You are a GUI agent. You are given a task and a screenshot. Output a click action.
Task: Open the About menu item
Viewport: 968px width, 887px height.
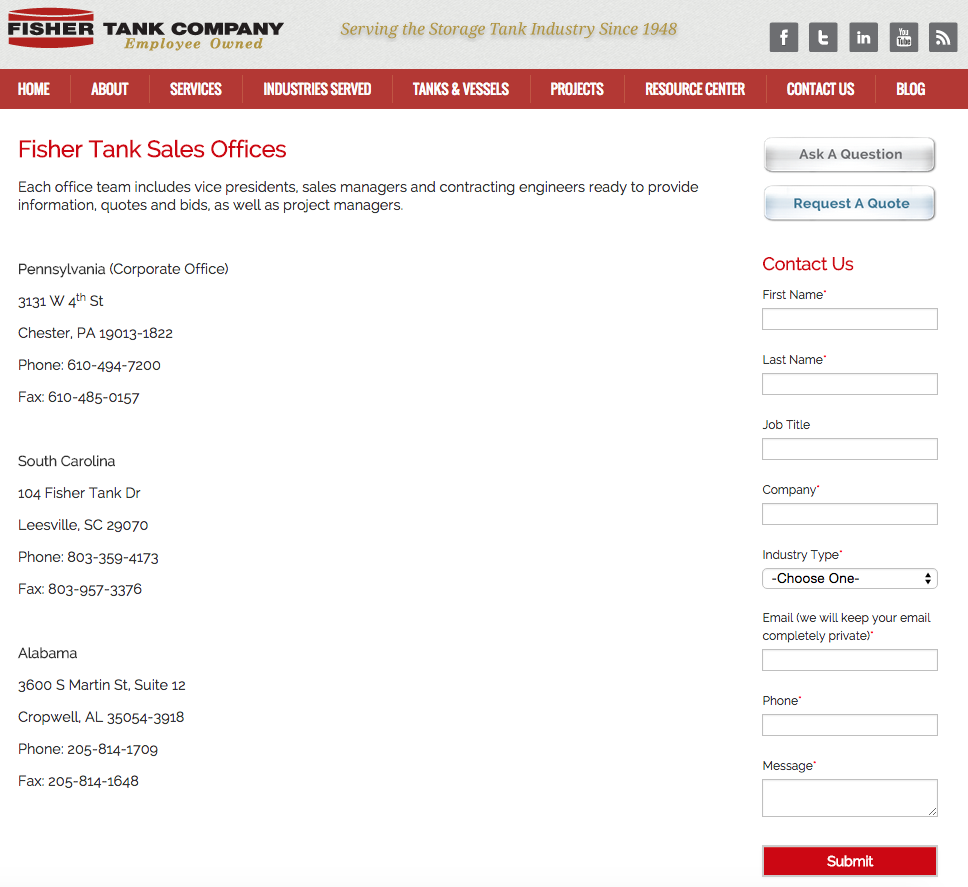click(x=110, y=89)
